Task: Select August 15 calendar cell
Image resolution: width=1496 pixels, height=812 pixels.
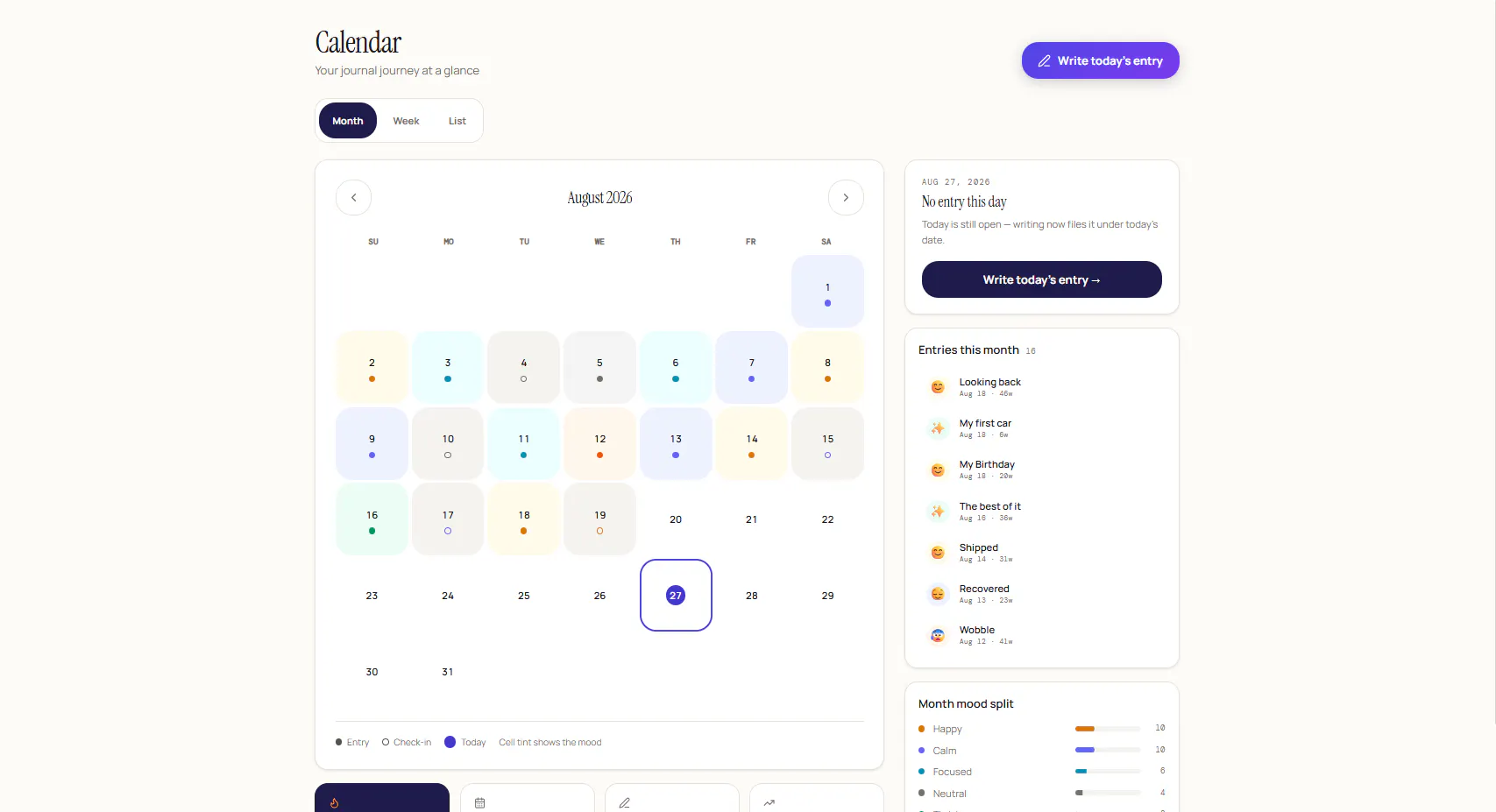Action: tap(827, 443)
